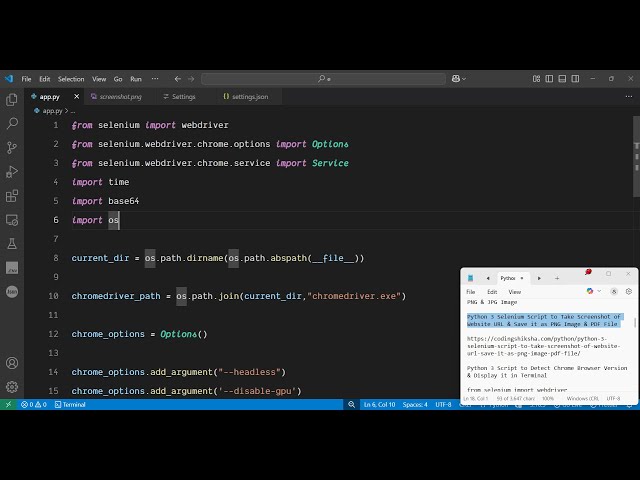Click UTF-8 encoding in VS Code status bar
This screenshot has height=480, width=640.
click(x=443, y=404)
